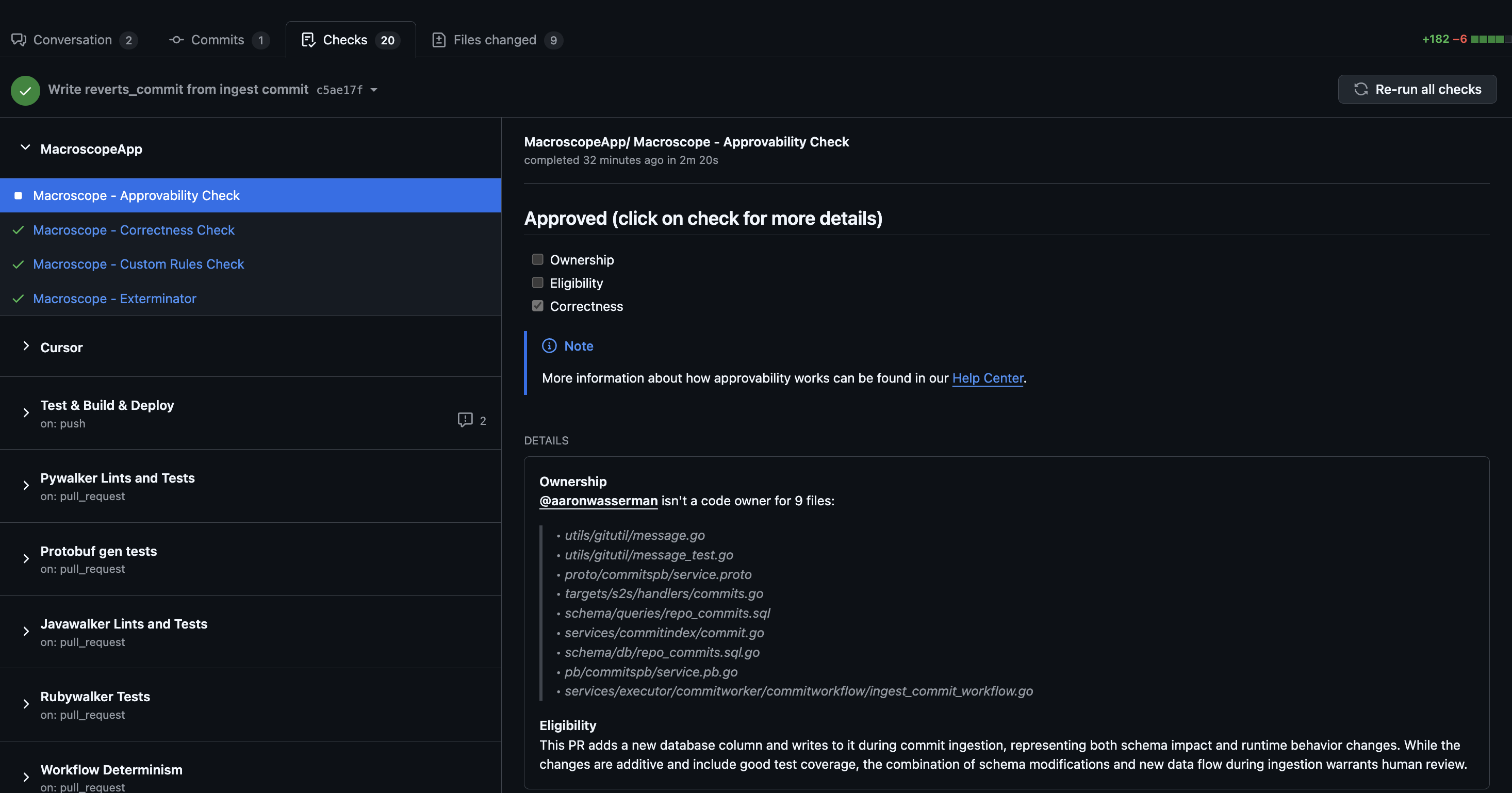Toggle the Eligibility checkbox
Screen dimensions: 1512x793
pyautogui.click(x=537, y=283)
